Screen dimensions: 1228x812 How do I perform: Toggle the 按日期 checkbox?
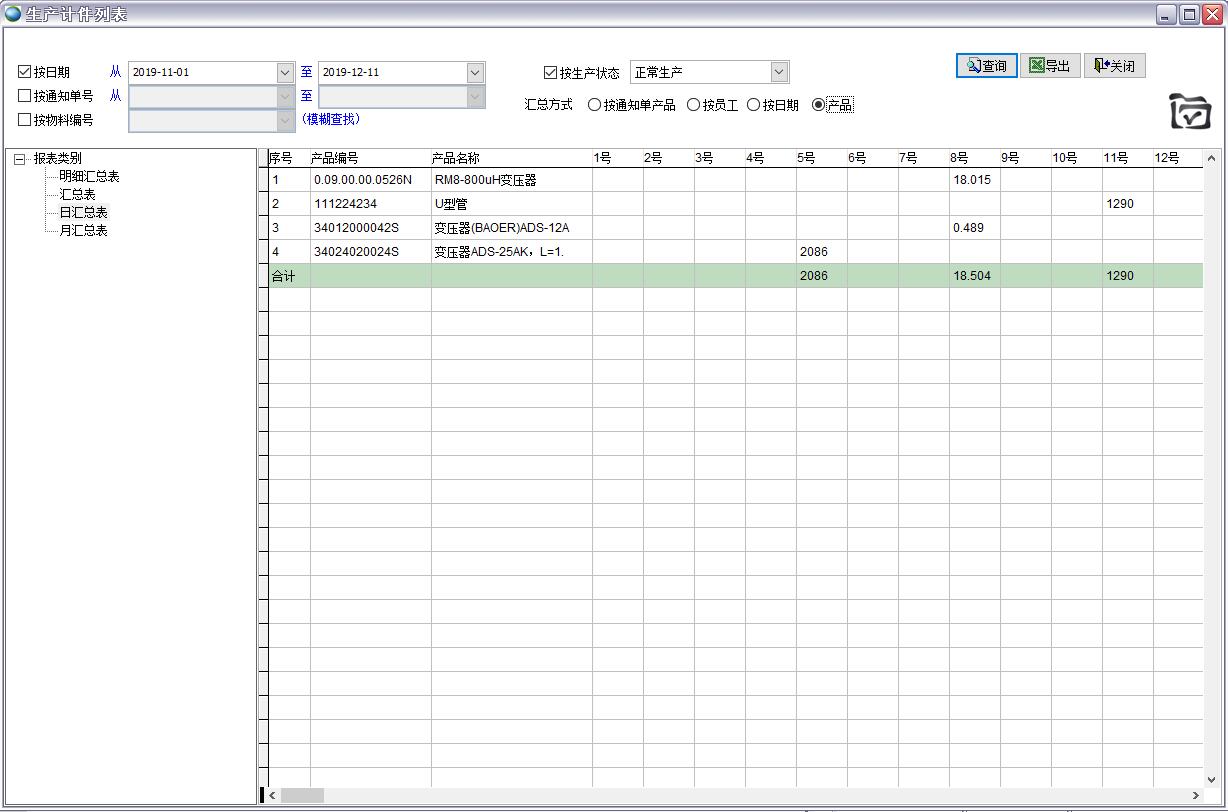(25, 72)
